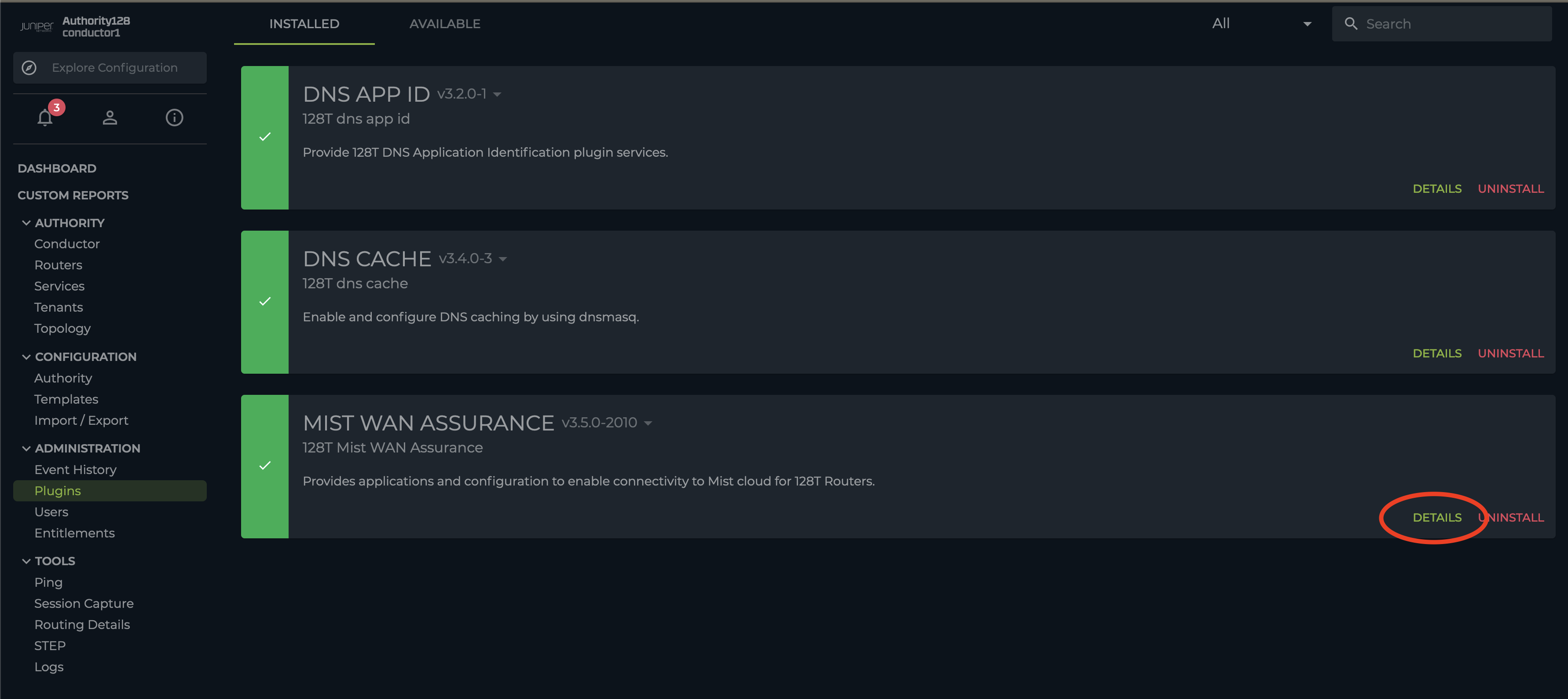Uninstall the DNS CACHE plugin
The image size is (1568, 699).
1510,353
